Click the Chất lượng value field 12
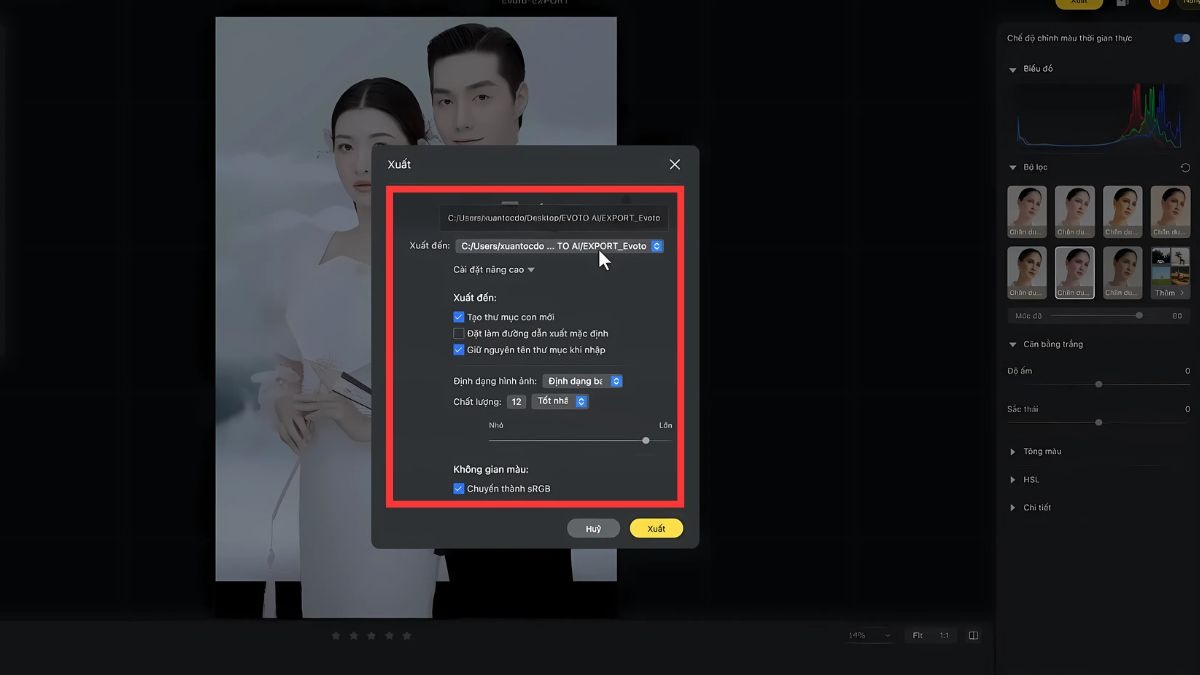 (x=516, y=401)
